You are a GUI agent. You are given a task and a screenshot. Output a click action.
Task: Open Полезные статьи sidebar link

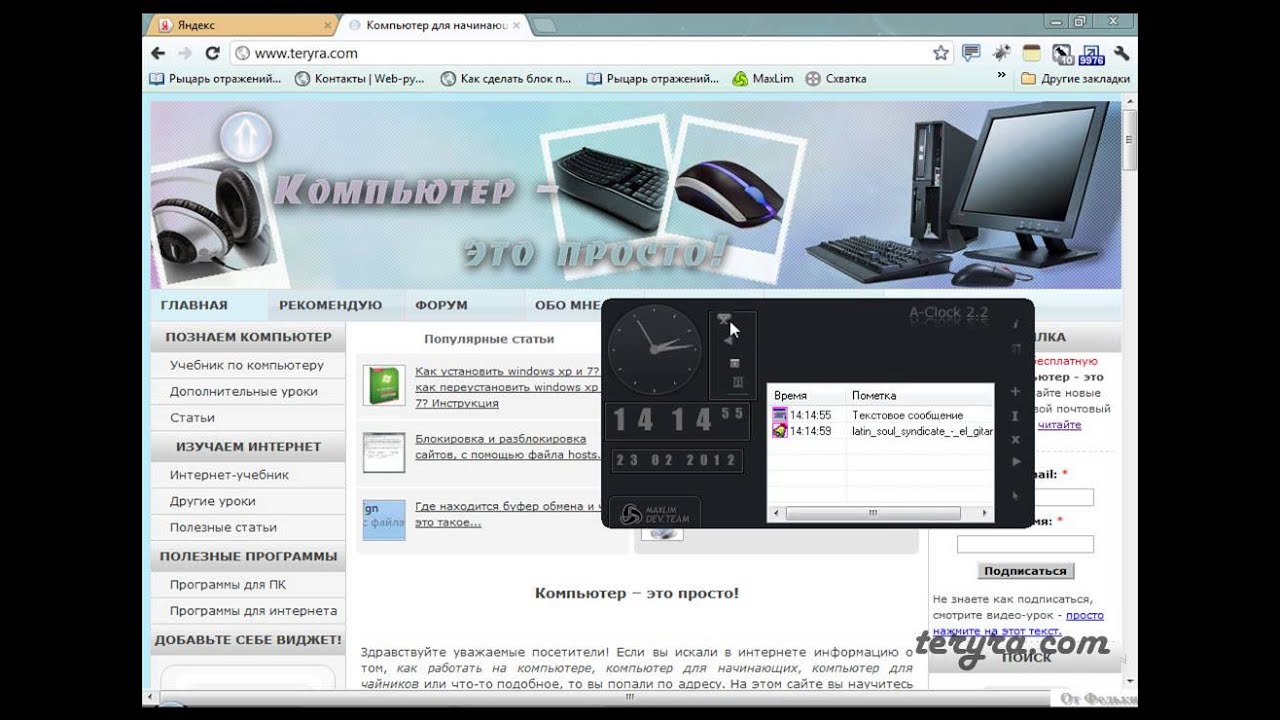(223, 527)
